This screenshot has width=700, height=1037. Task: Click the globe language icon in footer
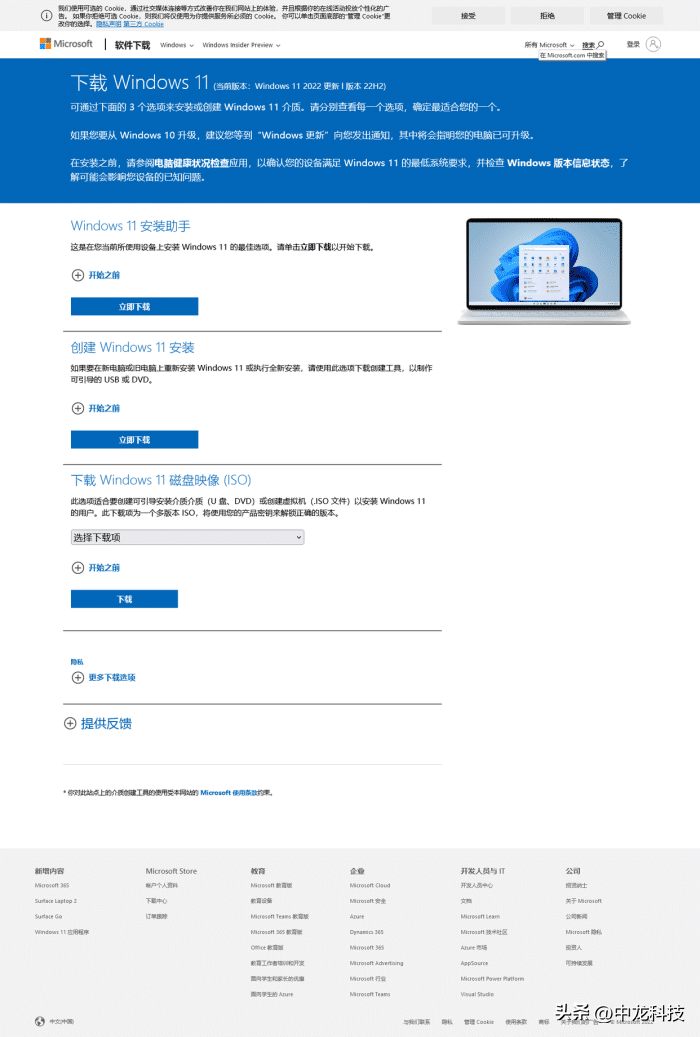point(40,1021)
